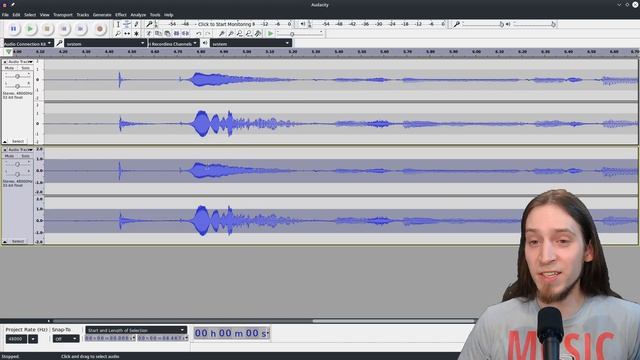Open the Project Rate dropdown arrow
Screen dimensions: 640x360
(x=33, y=339)
